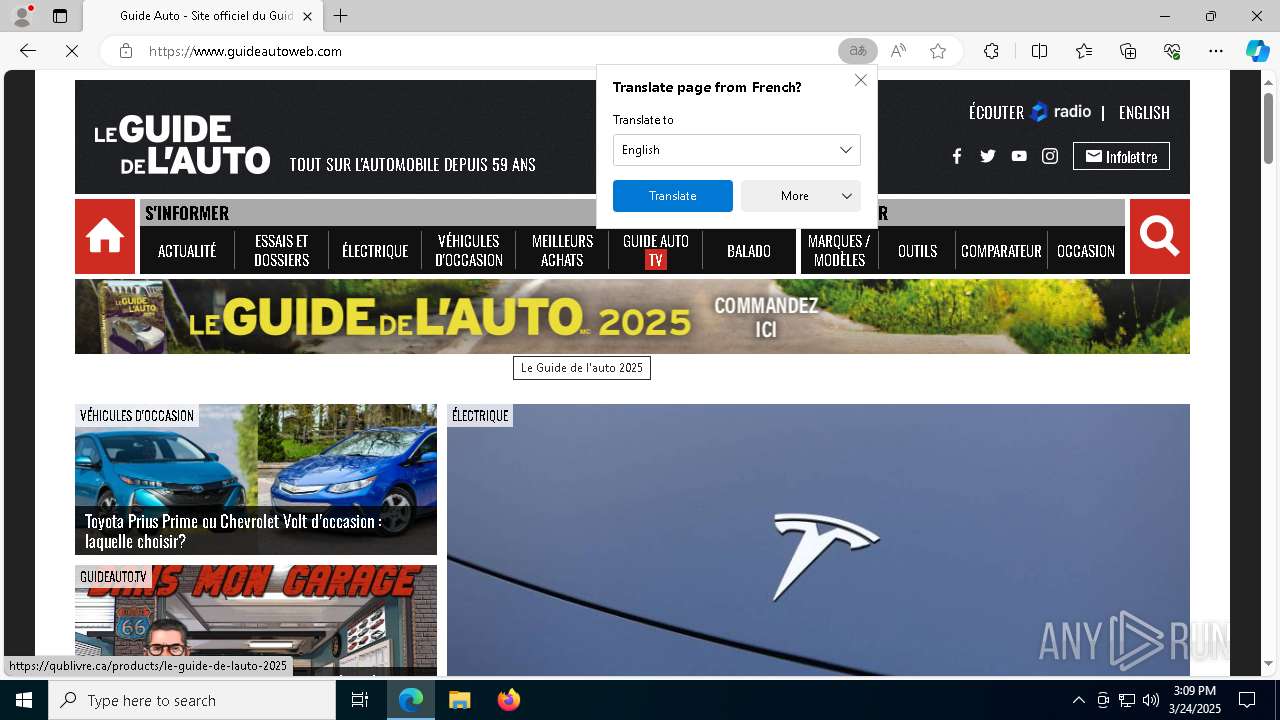Viewport: 1280px width, 720px height.
Task: Open the browser profile avatar
Action: click(22, 16)
